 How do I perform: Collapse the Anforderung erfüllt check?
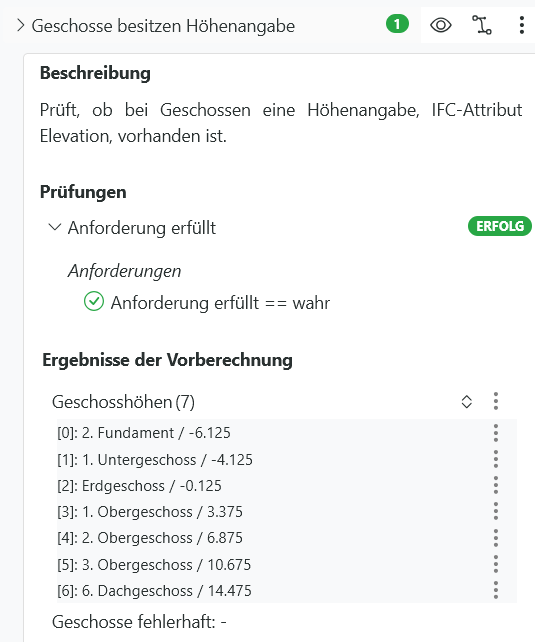coord(55,227)
